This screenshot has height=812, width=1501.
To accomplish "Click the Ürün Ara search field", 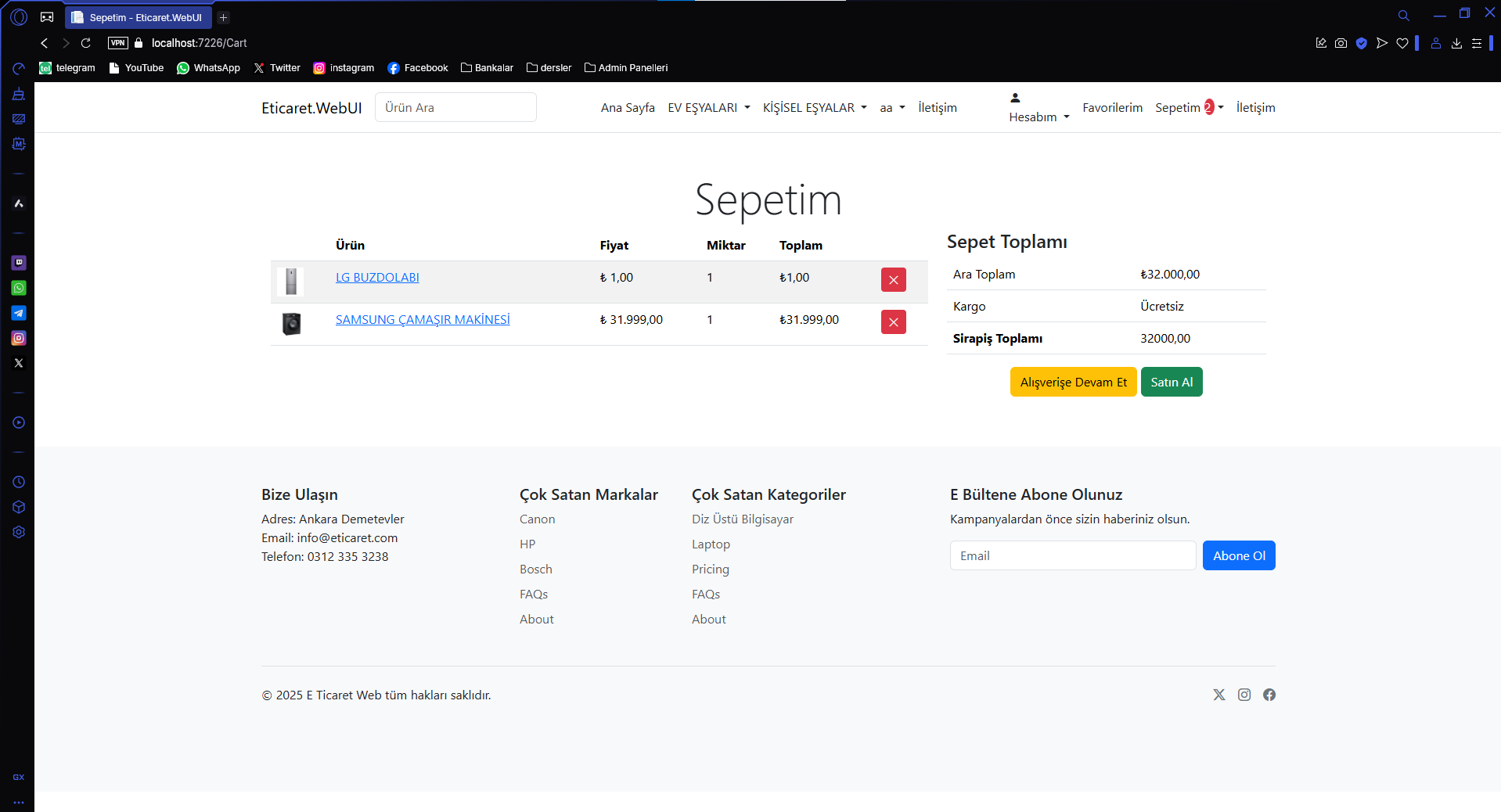I will click(x=455, y=108).
